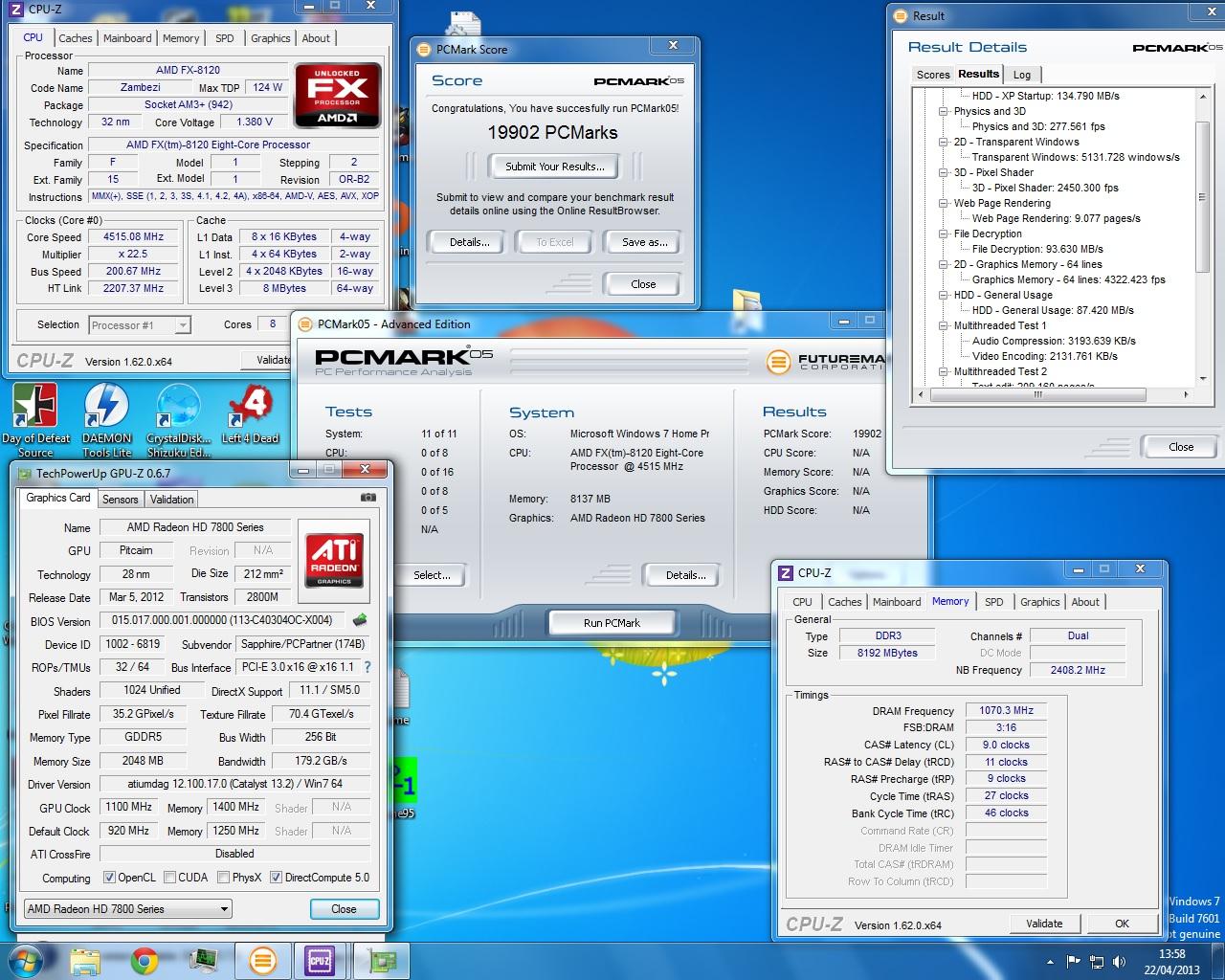The width and height of the screenshot is (1225, 980).
Task: Toggle the CUDA checkbox in GPU-Z
Action: (x=169, y=878)
